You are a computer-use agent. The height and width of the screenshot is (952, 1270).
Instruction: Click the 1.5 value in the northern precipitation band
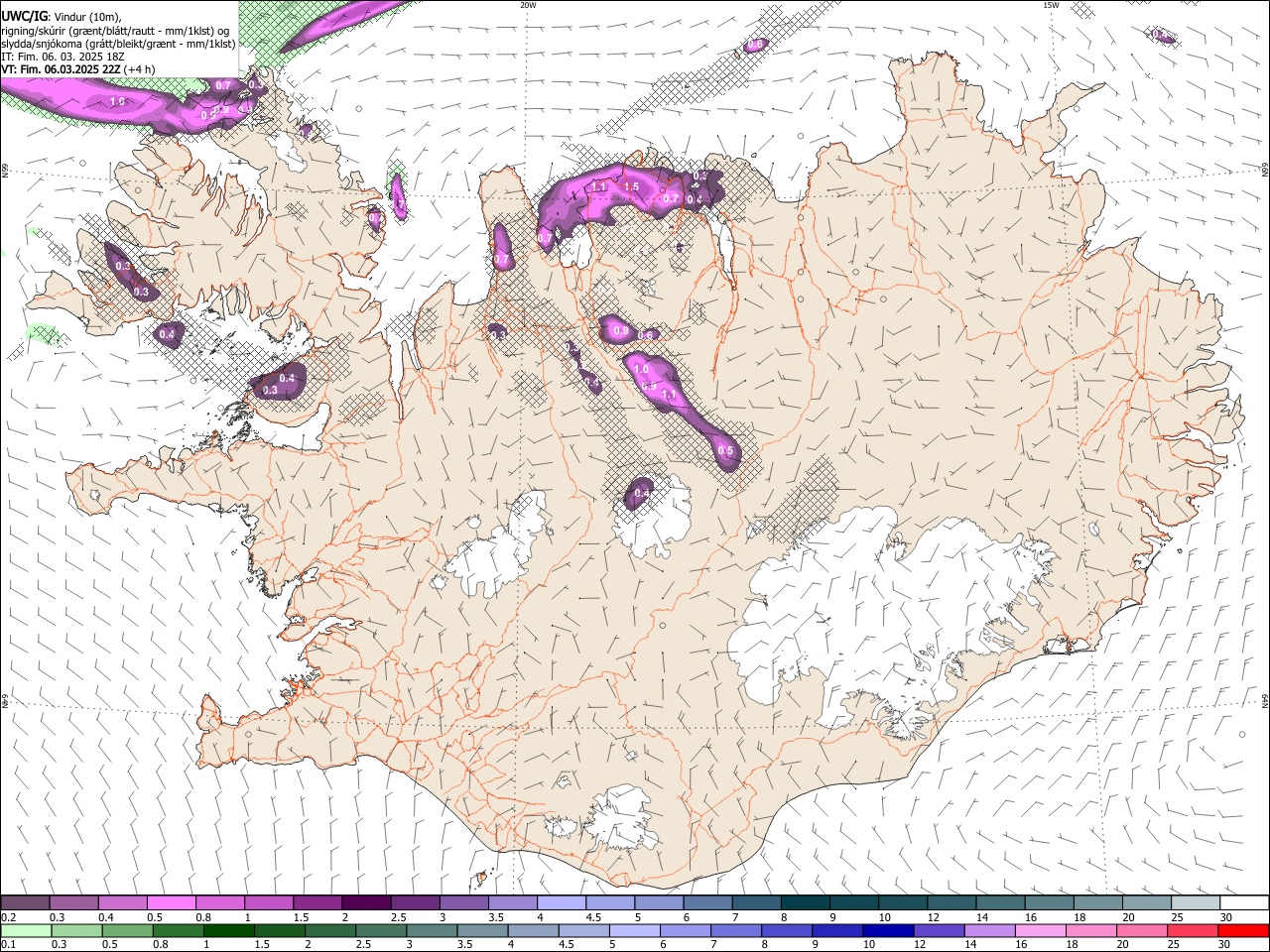coord(631,186)
